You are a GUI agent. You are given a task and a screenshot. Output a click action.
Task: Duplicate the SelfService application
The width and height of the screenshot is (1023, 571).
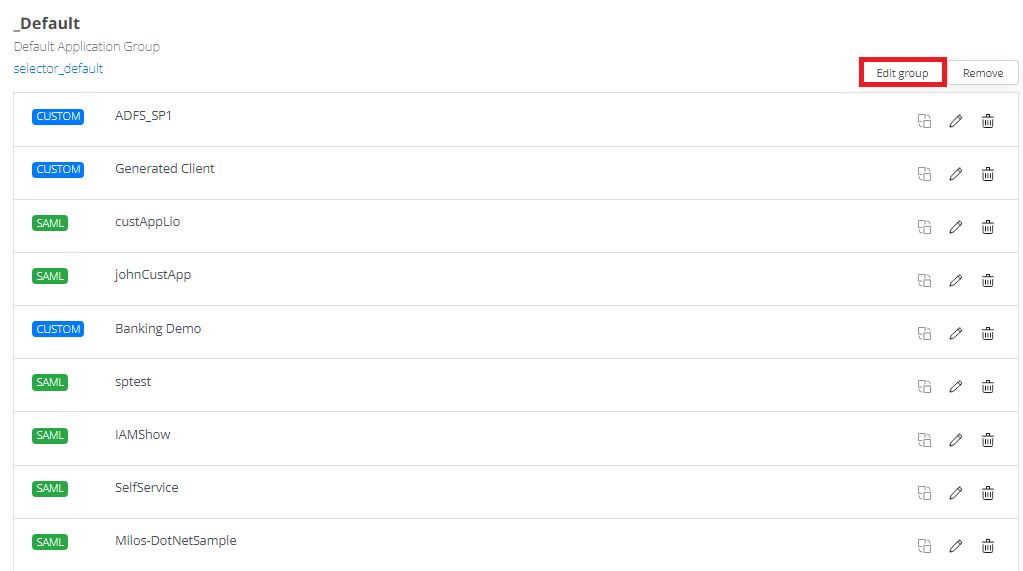pyautogui.click(x=924, y=492)
